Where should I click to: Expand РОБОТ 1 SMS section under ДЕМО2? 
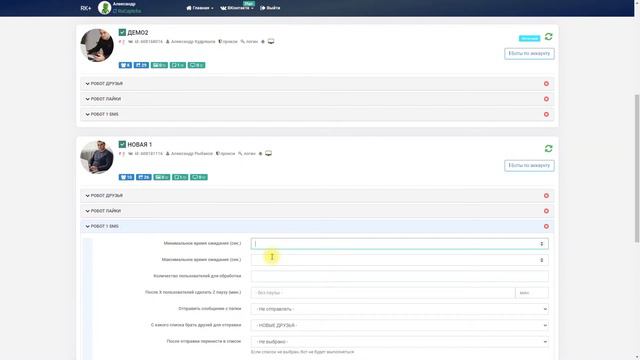(317, 114)
